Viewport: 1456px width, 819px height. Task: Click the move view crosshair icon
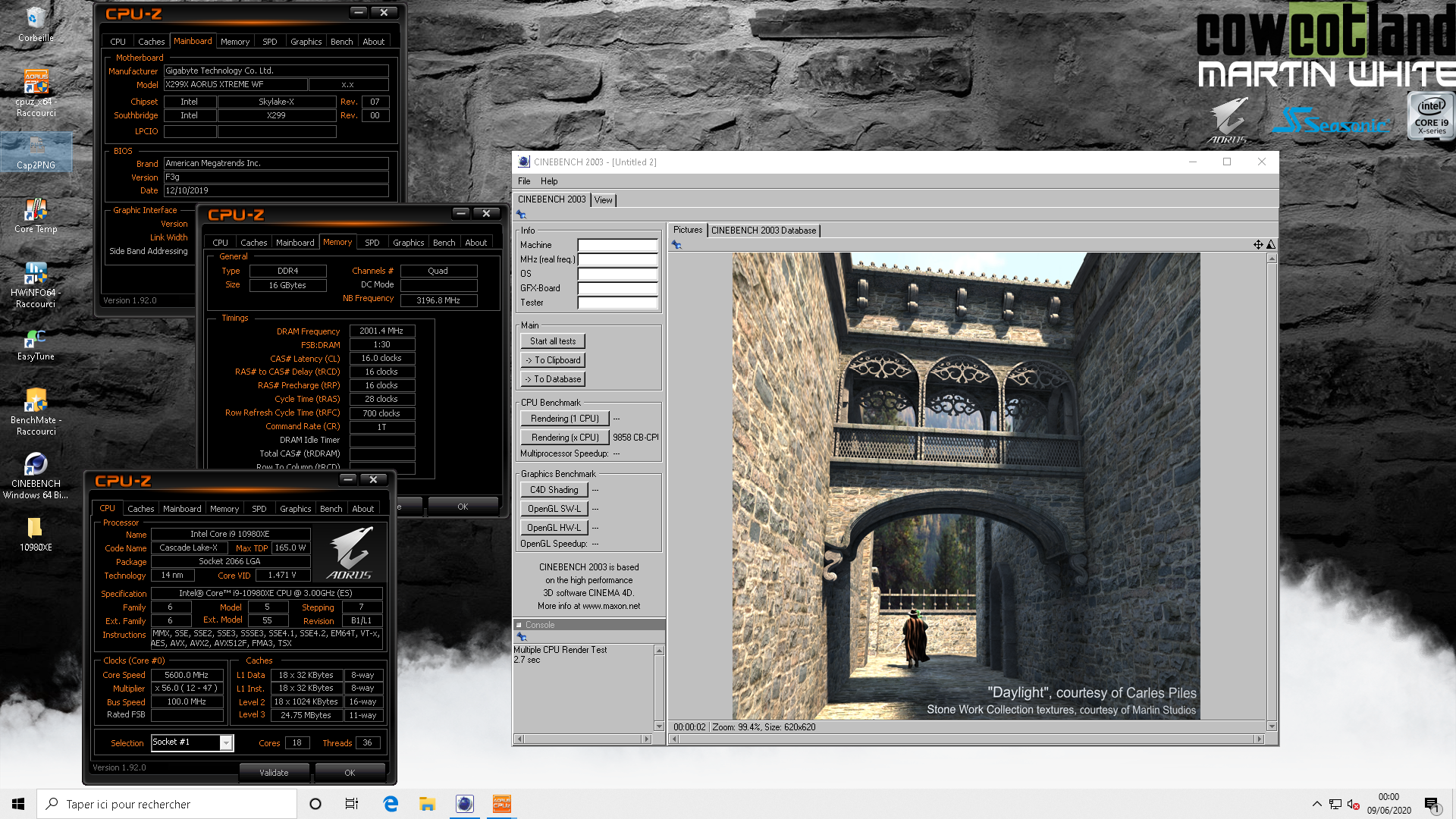click(1258, 244)
